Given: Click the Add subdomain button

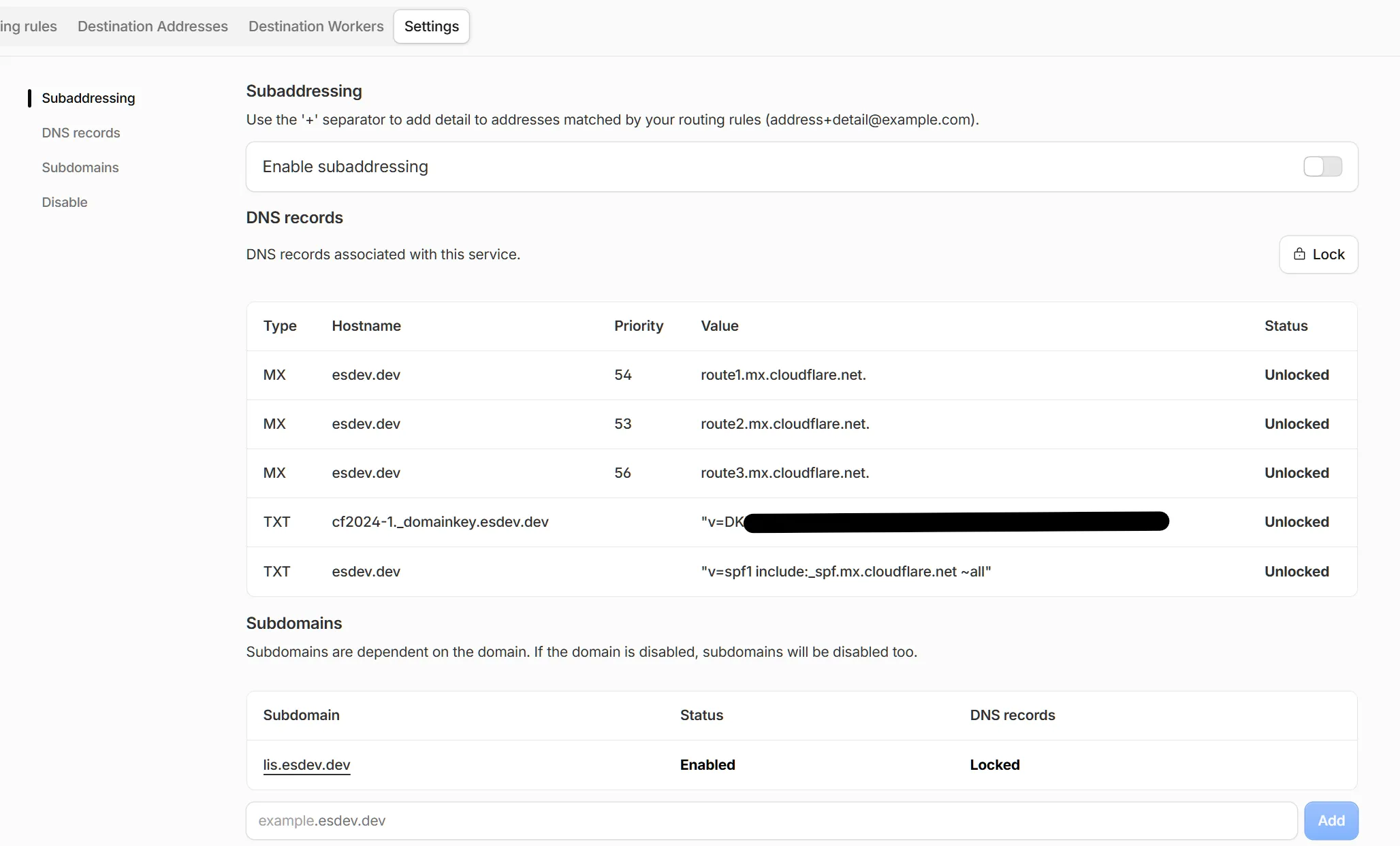Looking at the screenshot, I should coord(1331,821).
